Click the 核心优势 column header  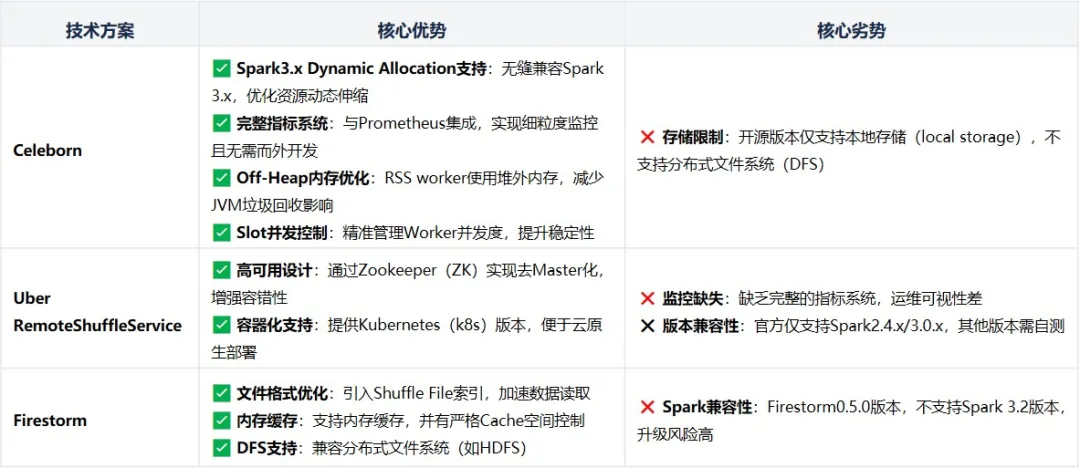pyautogui.click(x=411, y=32)
